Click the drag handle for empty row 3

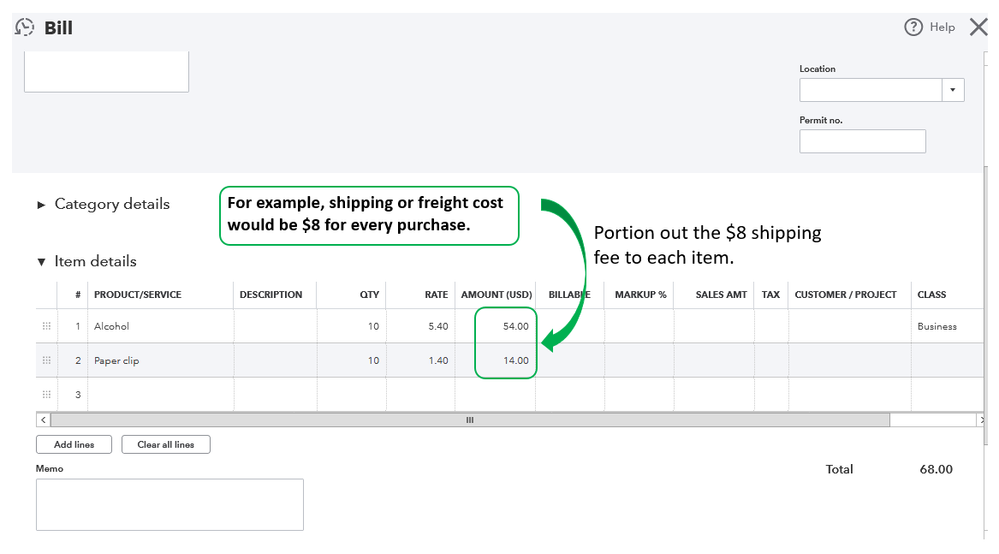point(46,394)
